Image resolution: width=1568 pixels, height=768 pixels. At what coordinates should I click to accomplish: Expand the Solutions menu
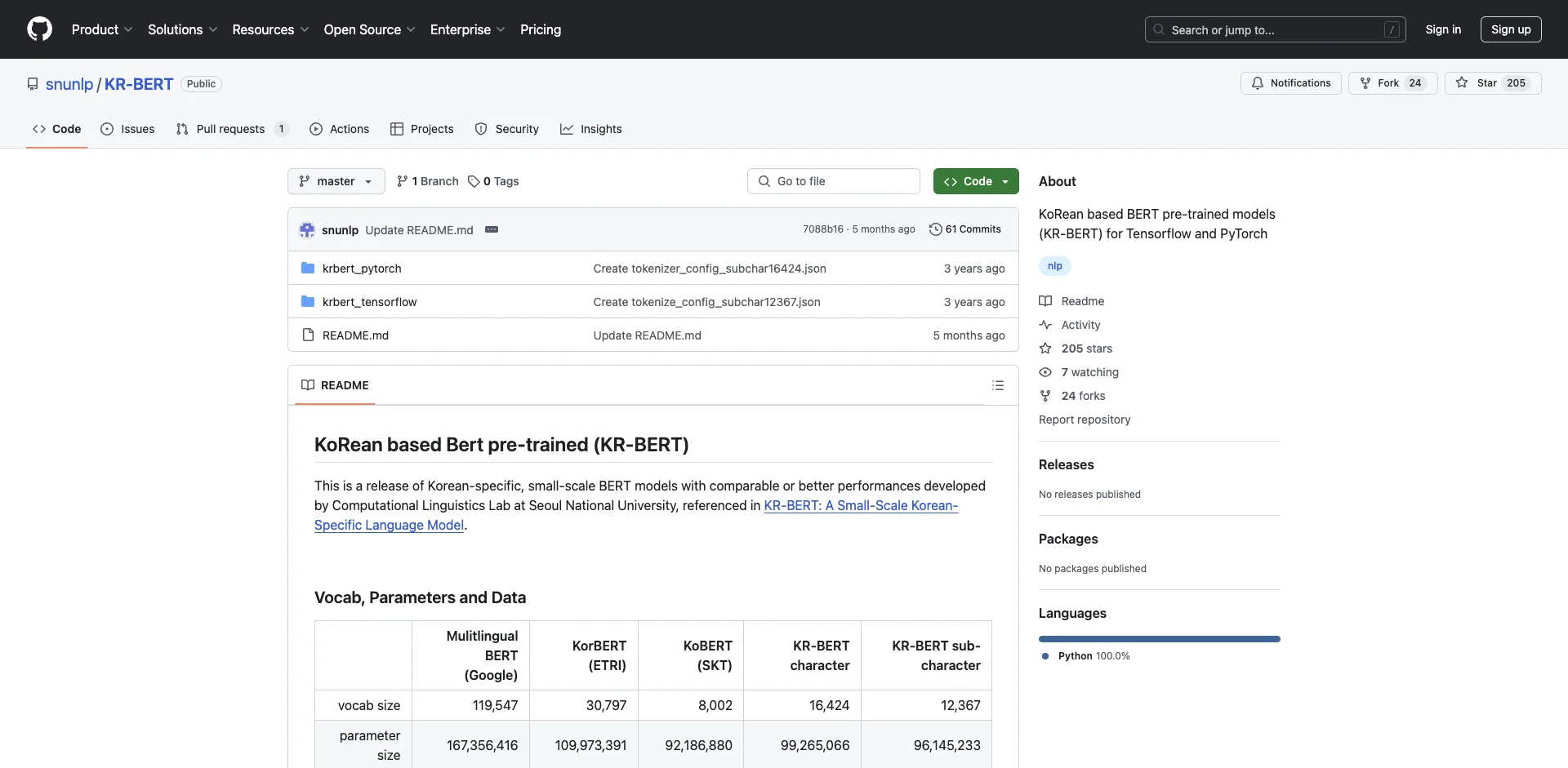(x=183, y=29)
